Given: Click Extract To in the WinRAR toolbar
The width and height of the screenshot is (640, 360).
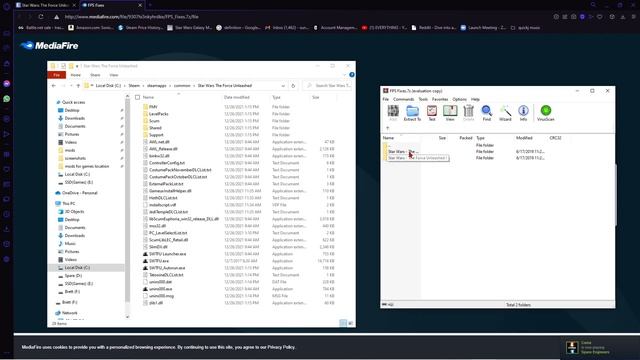Looking at the screenshot, I should pos(412,113).
